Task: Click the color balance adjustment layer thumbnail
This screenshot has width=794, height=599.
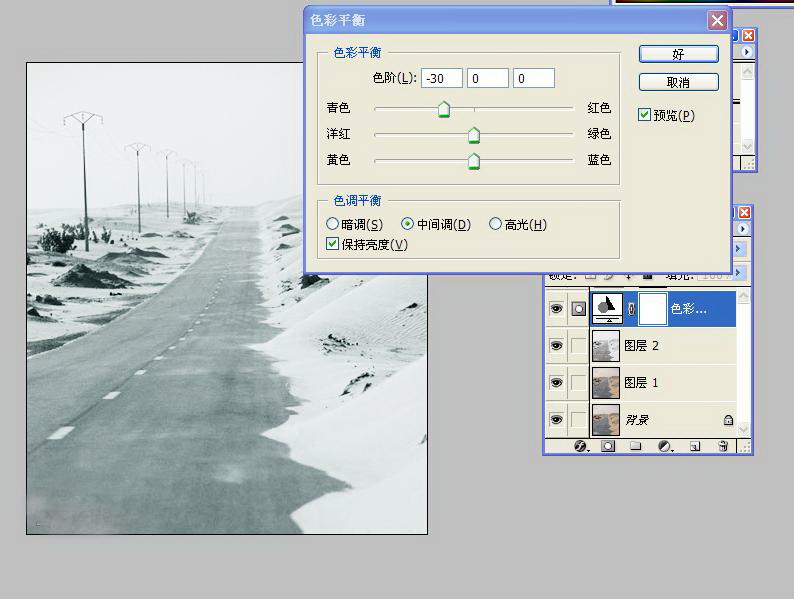Action: click(x=607, y=309)
